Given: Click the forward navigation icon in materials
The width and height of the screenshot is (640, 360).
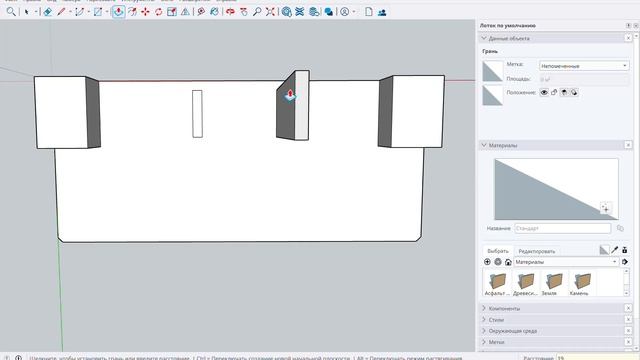Looking at the screenshot, I should click(x=498, y=262).
